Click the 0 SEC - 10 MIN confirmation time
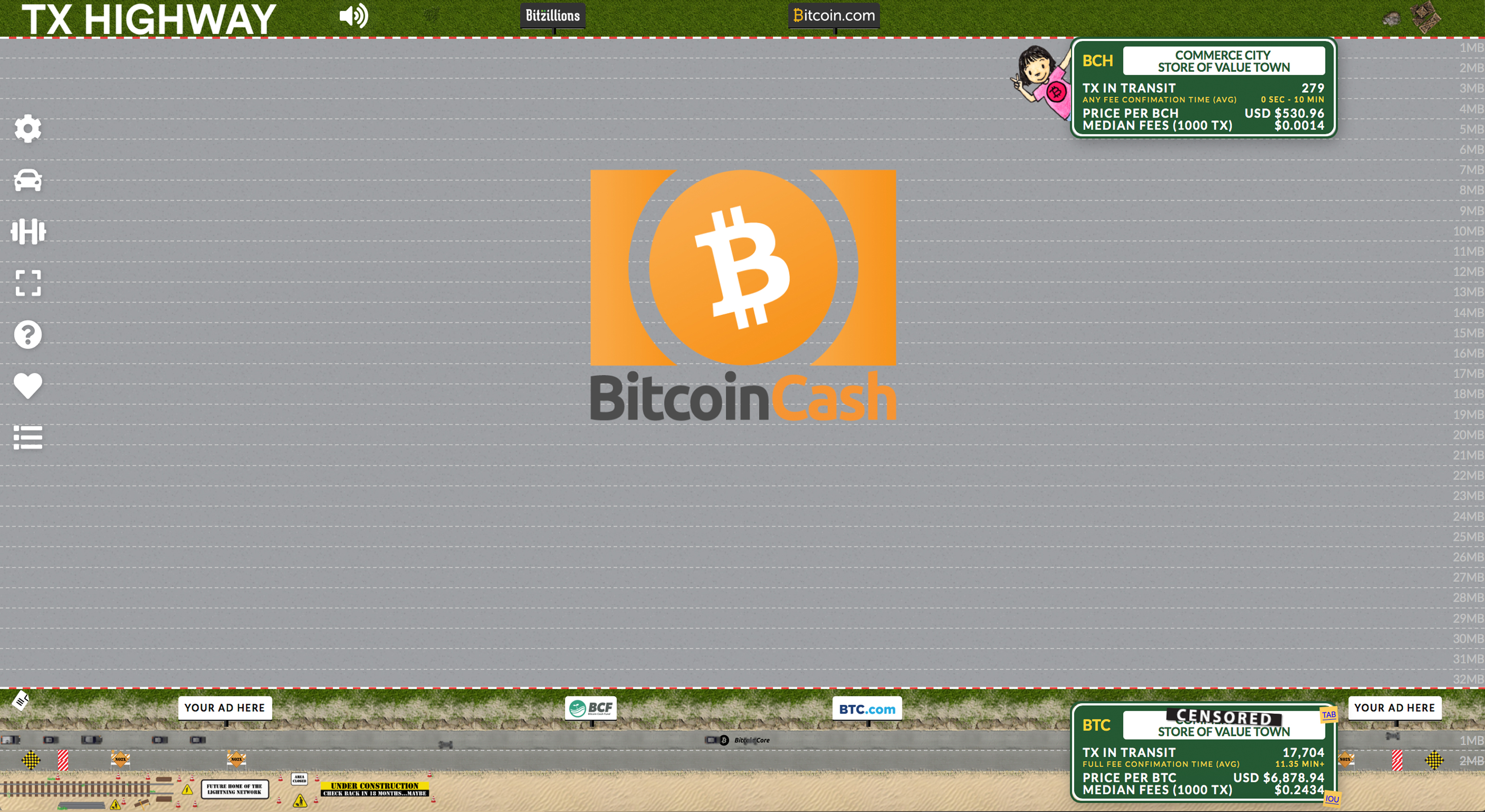The width and height of the screenshot is (1485, 812). [x=1292, y=100]
